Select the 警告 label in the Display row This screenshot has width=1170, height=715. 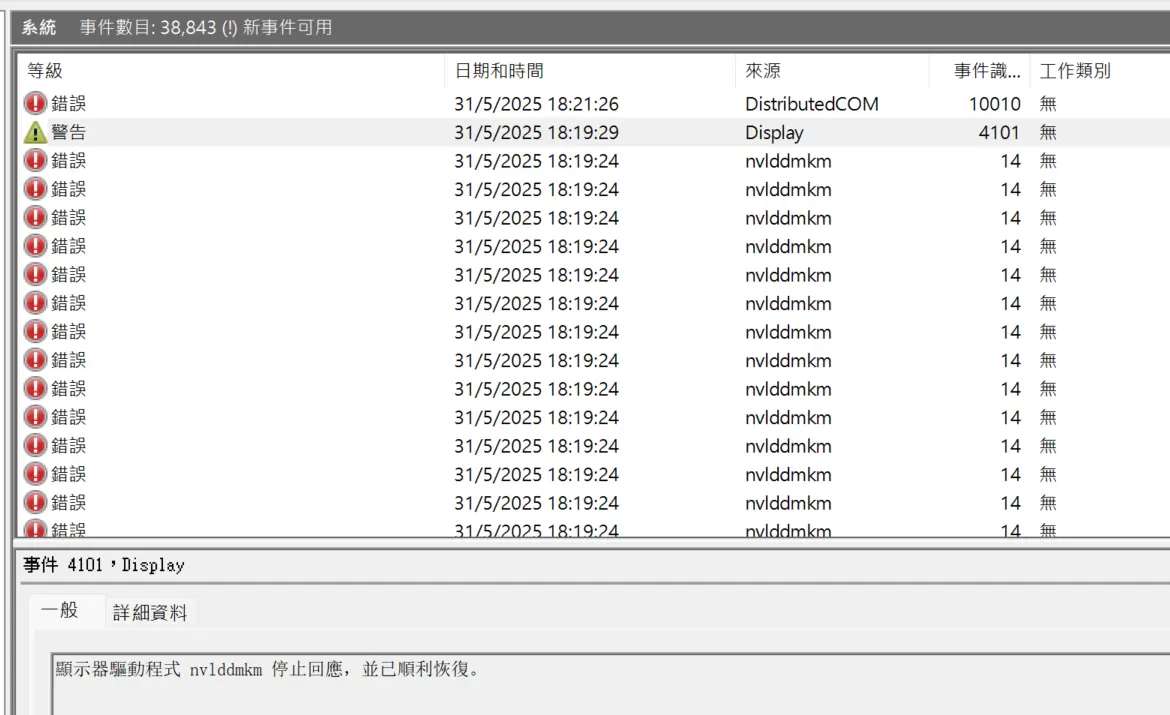[x=69, y=132]
